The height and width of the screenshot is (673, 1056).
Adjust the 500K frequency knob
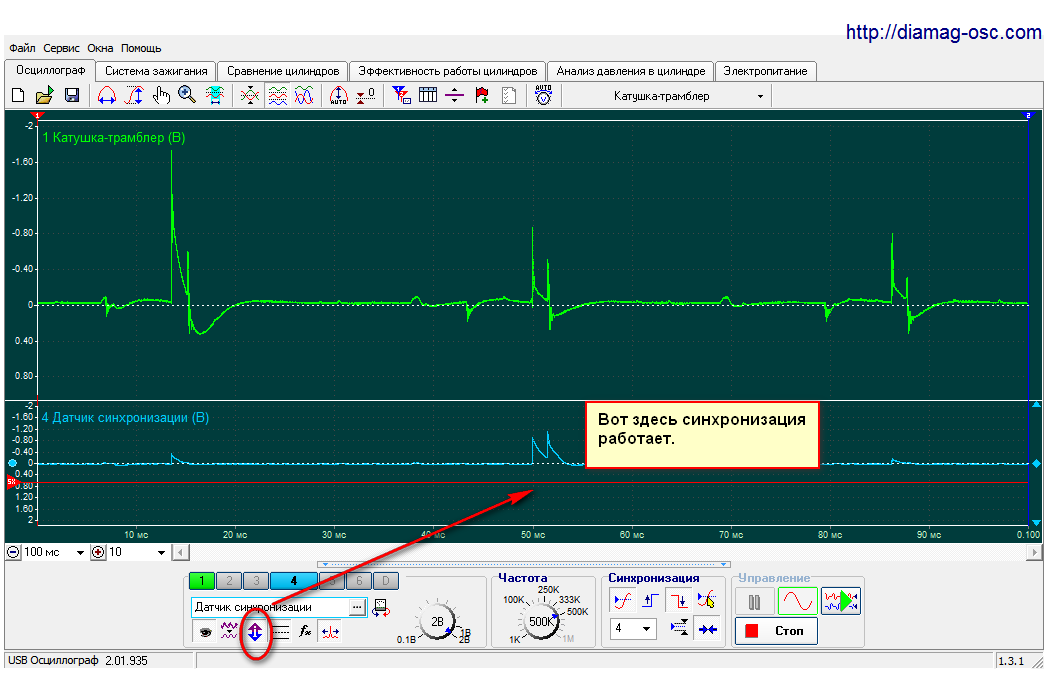(541, 621)
